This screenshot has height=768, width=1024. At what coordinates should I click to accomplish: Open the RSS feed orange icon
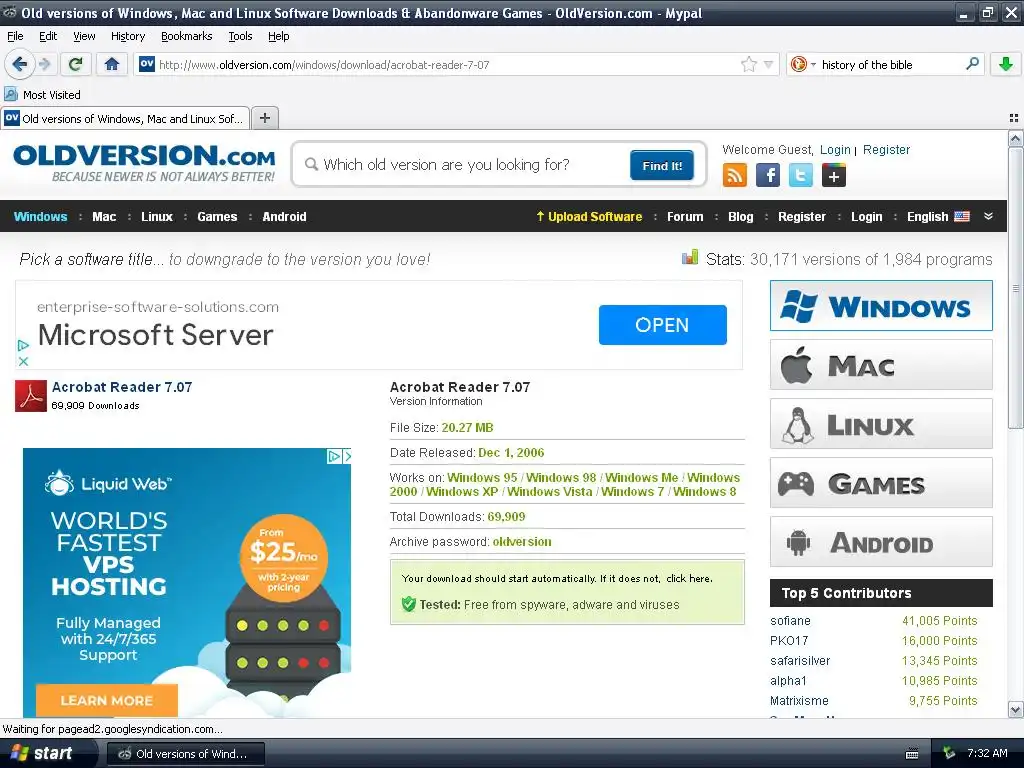[x=735, y=175]
